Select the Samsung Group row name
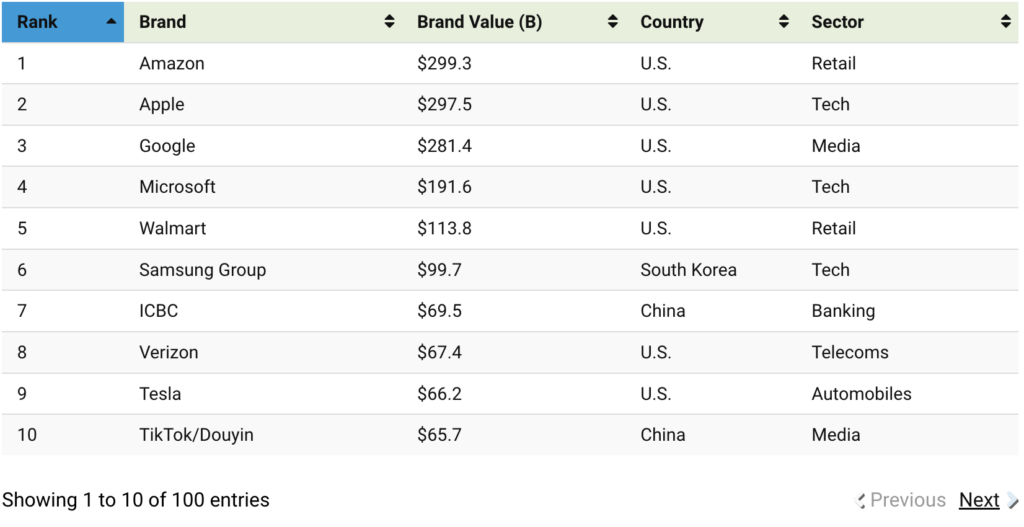Image resolution: width=1024 pixels, height=527 pixels. click(x=202, y=270)
